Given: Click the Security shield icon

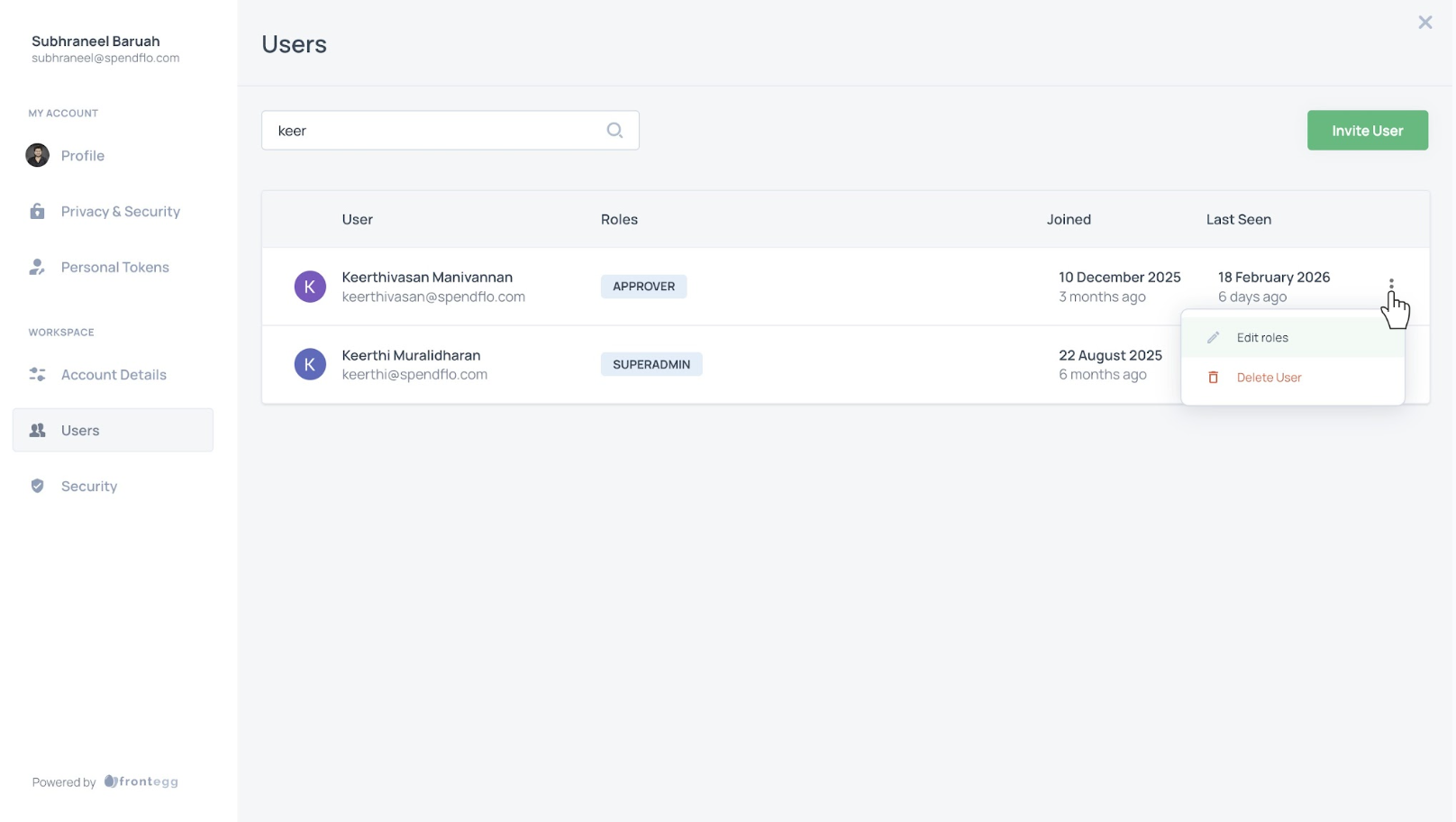Looking at the screenshot, I should pyautogui.click(x=37, y=486).
